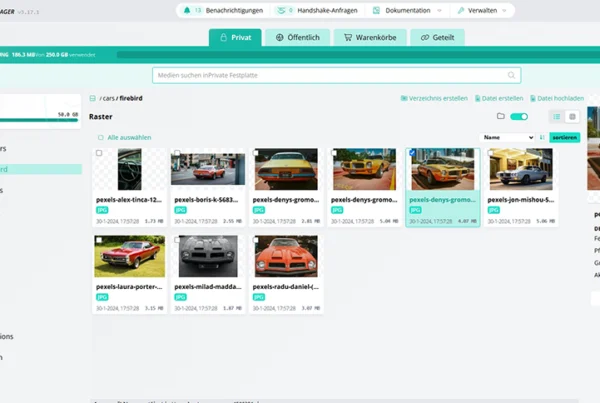Check the pexels-milad-madda file checkbox

[x=177, y=240]
